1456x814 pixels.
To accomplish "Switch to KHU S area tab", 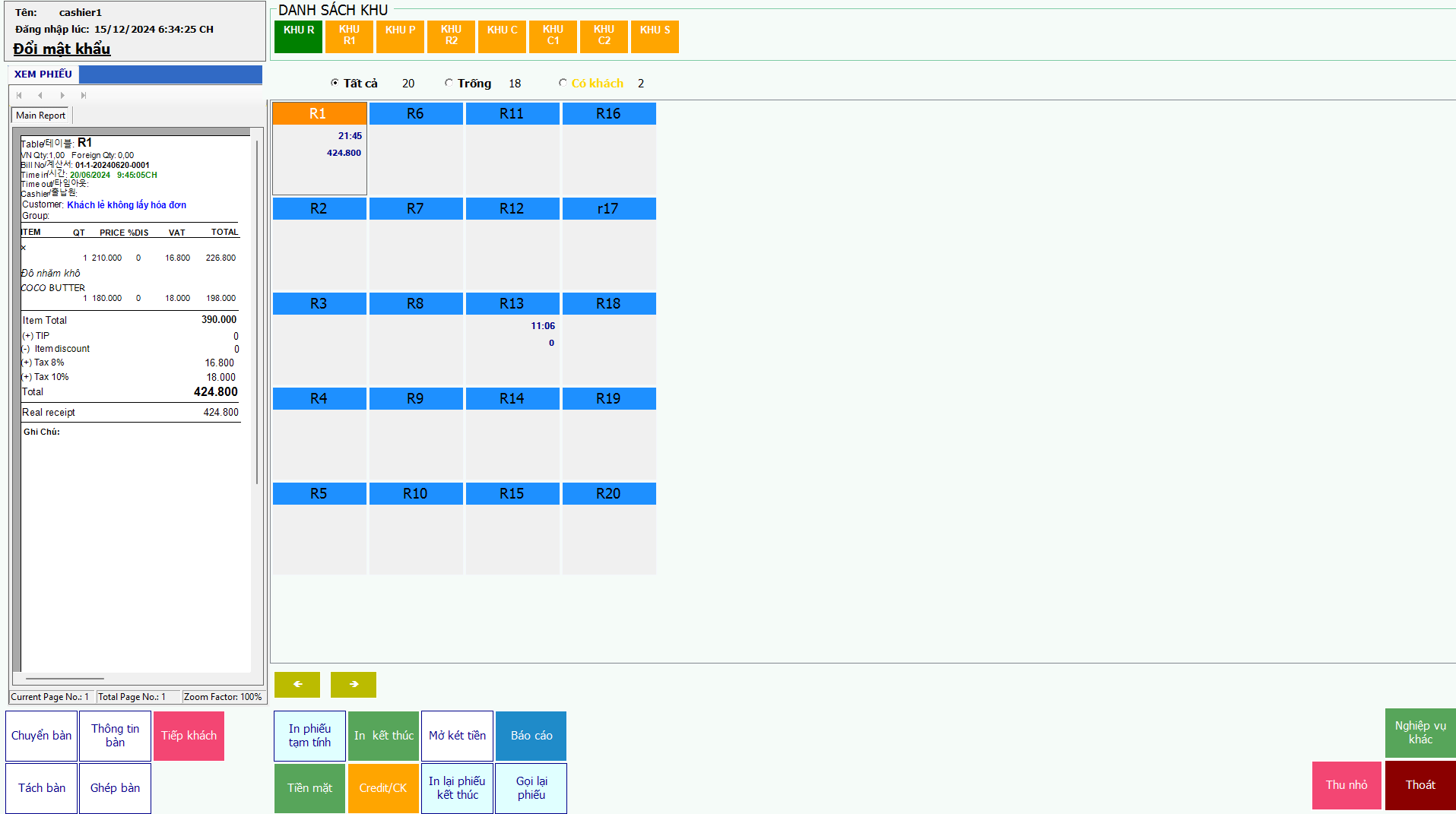I will point(655,36).
